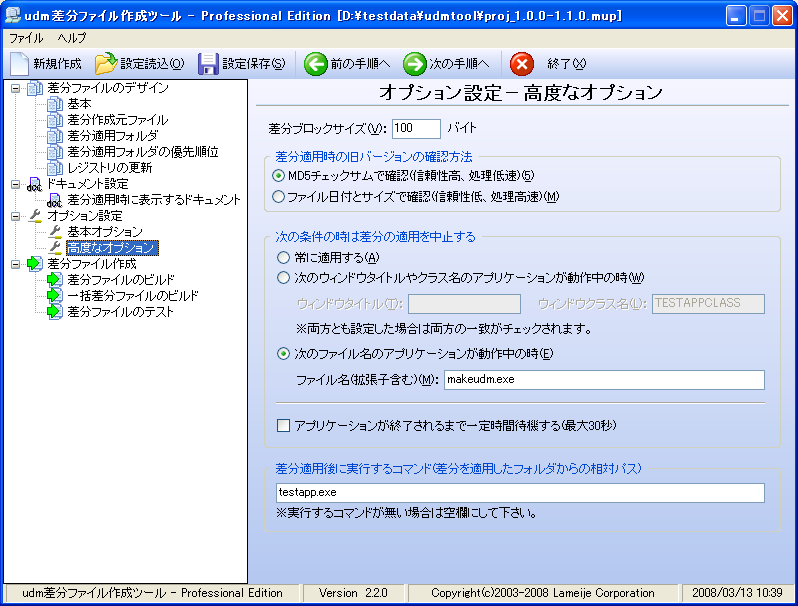
Task: Select MD5チェックサムで確認 radio button
Action: [x=279, y=175]
